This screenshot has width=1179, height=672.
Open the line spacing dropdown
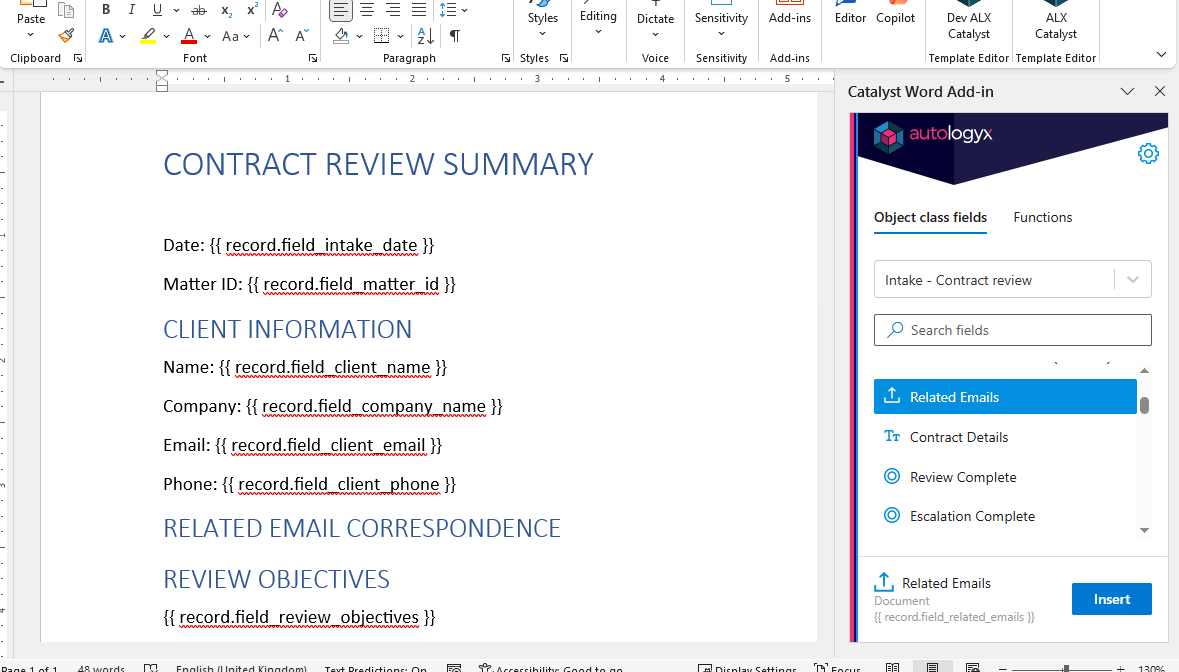[465, 10]
